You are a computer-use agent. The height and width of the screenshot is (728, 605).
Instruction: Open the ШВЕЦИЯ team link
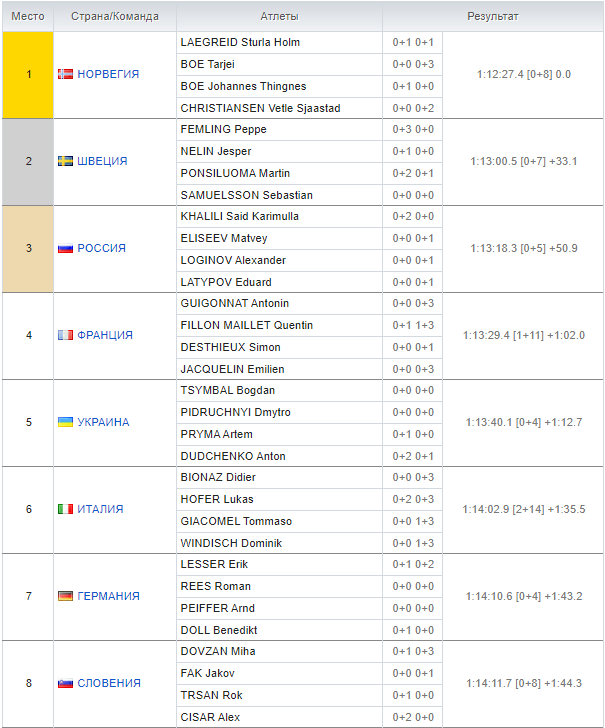coord(102,161)
